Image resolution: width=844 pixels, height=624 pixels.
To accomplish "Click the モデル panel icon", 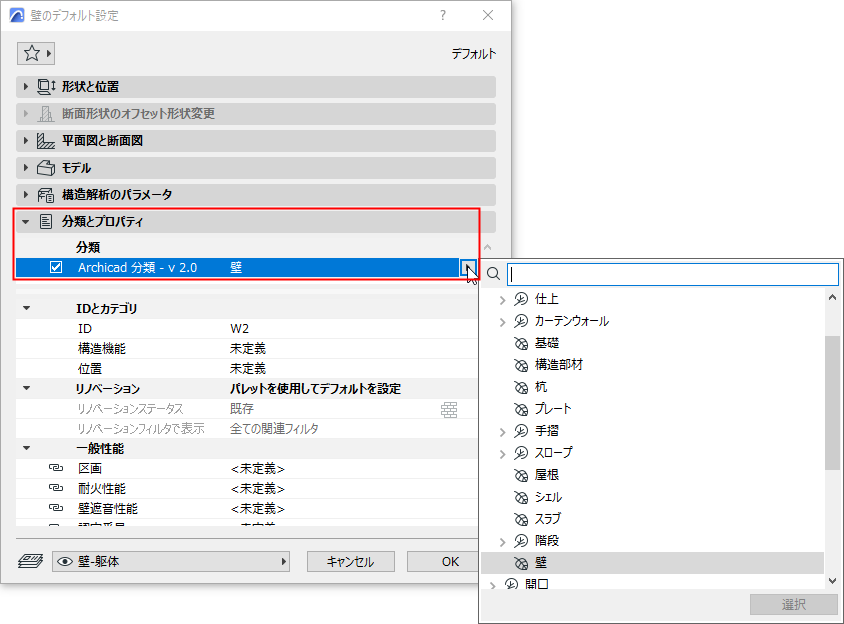I will coord(46,168).
